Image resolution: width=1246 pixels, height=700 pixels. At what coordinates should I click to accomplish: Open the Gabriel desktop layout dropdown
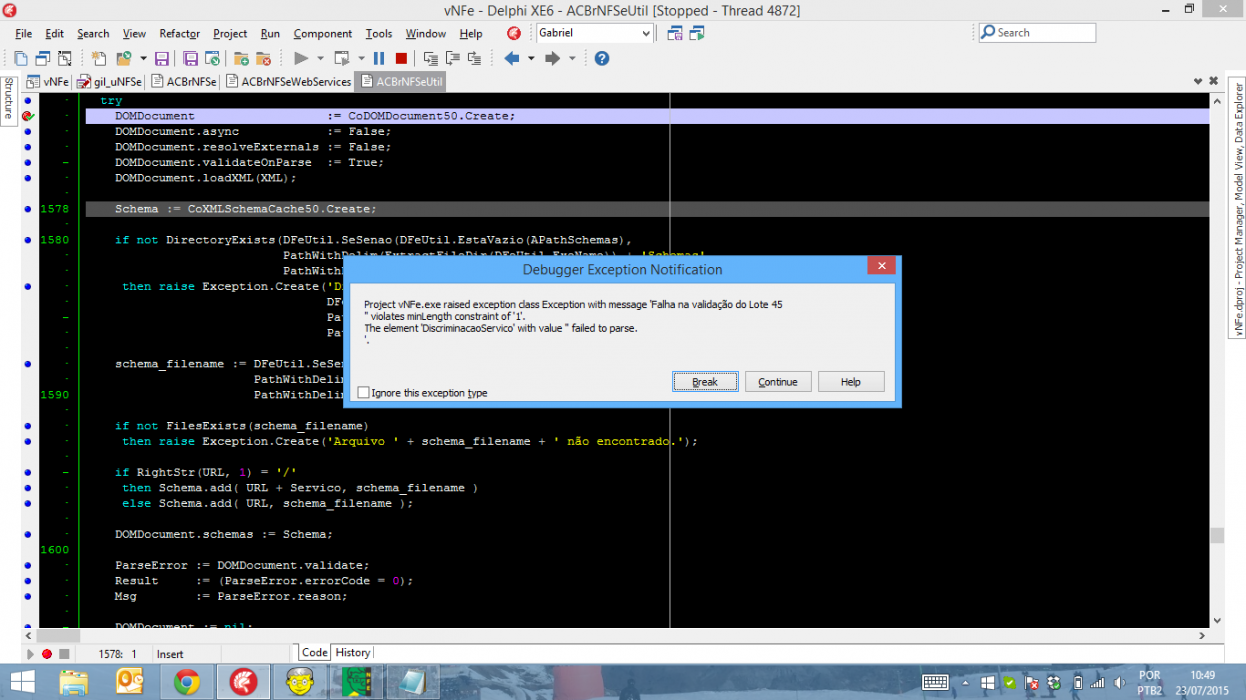tap(645, 33)
